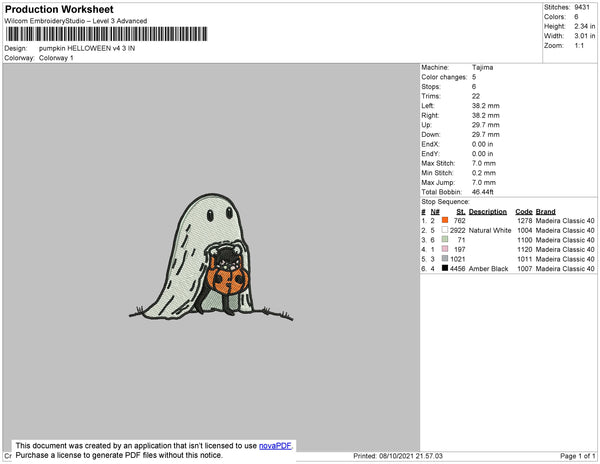
Task: Click the 'EndY:' value 0.00 in
Action: [x=483, y=154]
